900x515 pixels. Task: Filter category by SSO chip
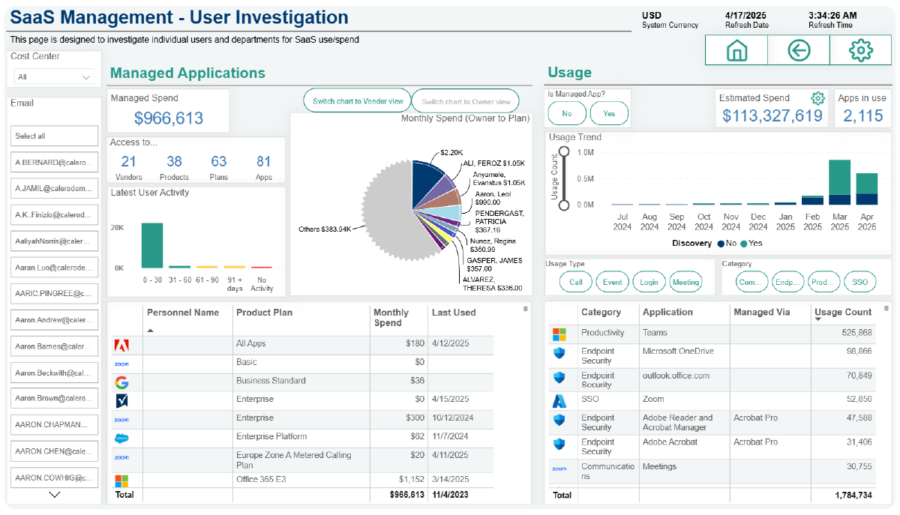click(860, 282)
